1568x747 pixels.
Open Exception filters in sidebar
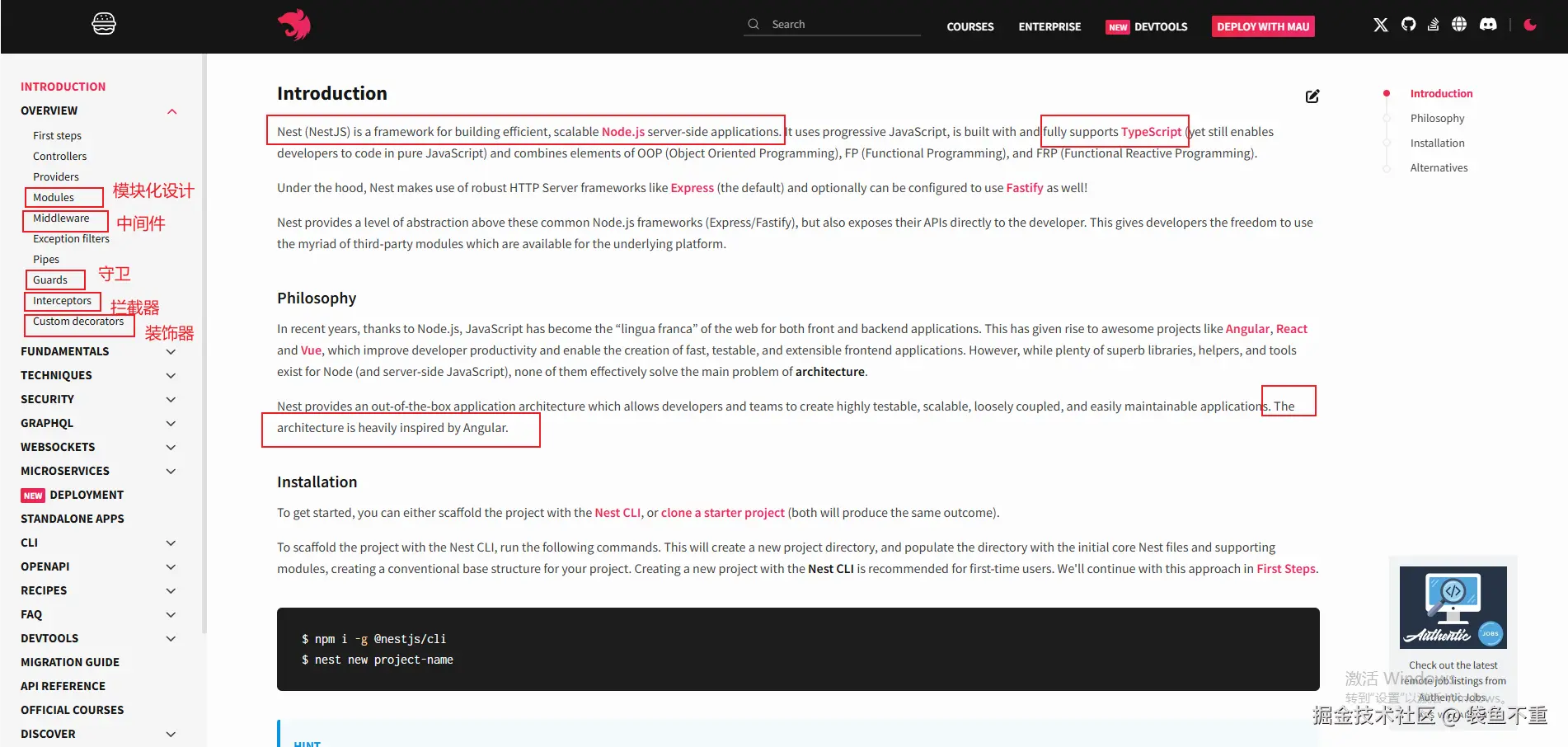(x=71, y=239)
